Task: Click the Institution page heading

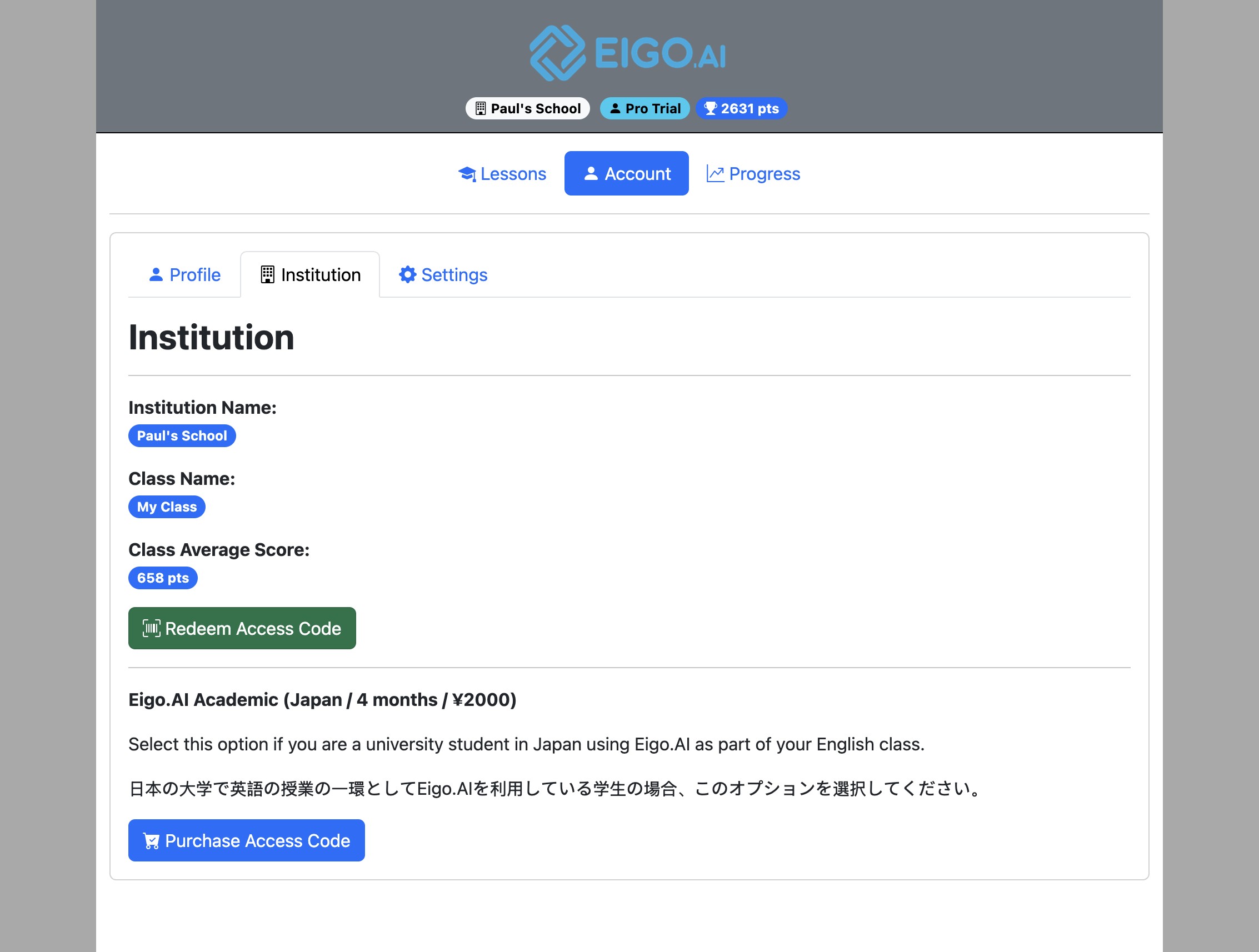Action: point(211,338)
